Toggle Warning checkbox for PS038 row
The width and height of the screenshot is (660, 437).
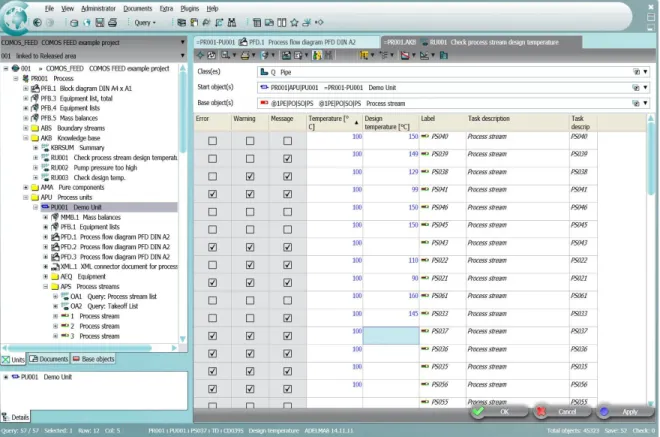click(x=250, y=176)
